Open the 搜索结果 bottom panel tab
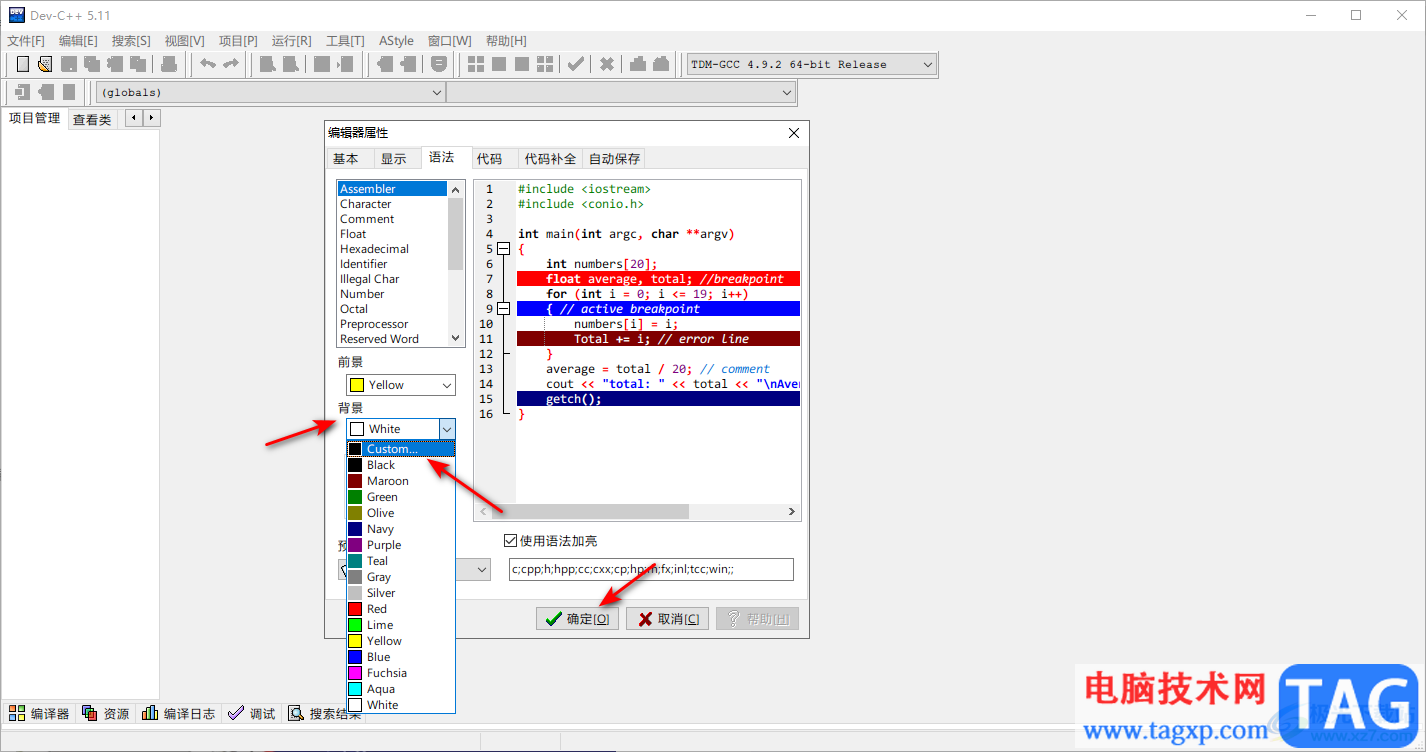The image size is (1426, 752). tap(324, 713)
